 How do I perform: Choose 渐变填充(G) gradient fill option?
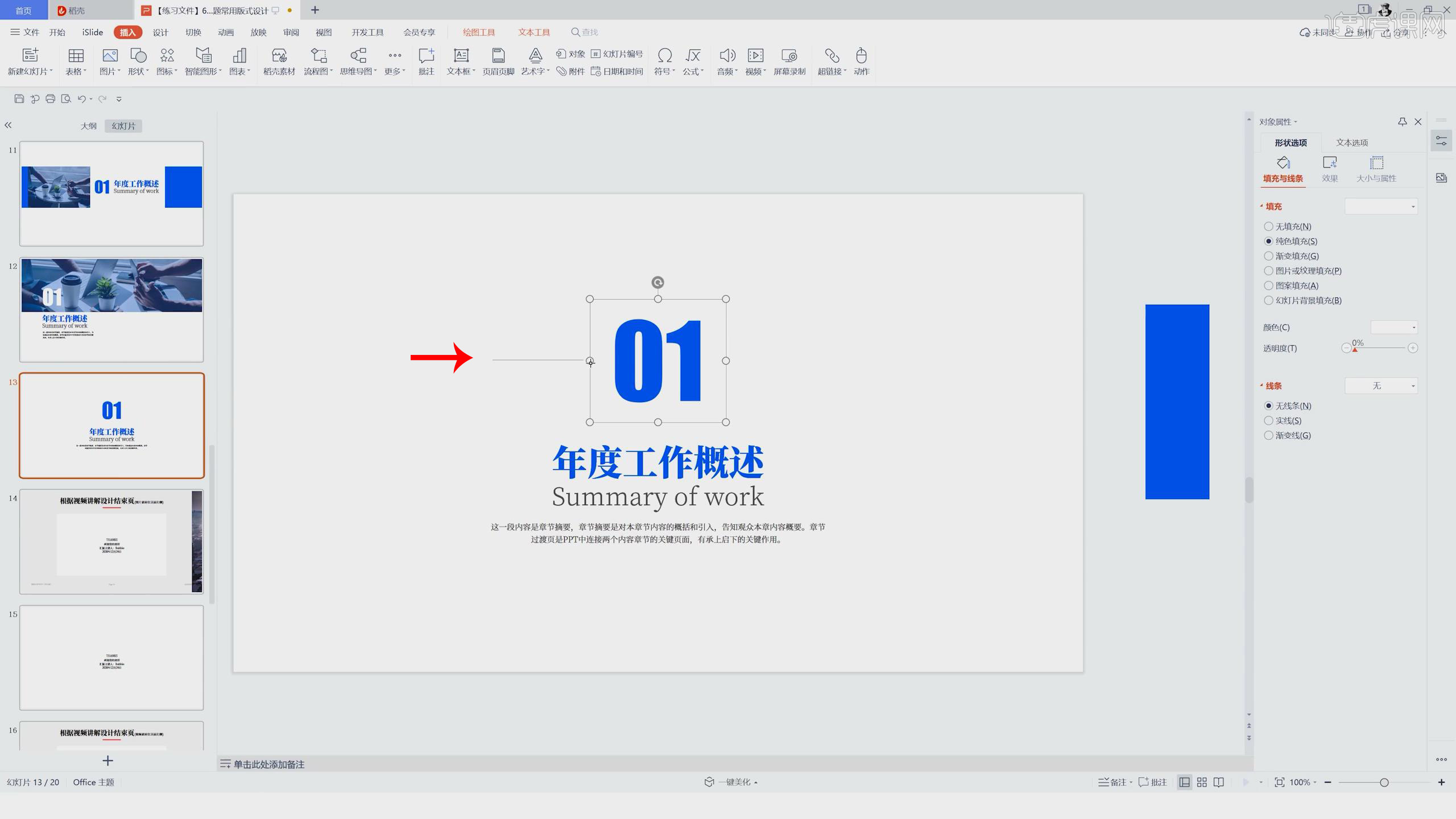1268,256
